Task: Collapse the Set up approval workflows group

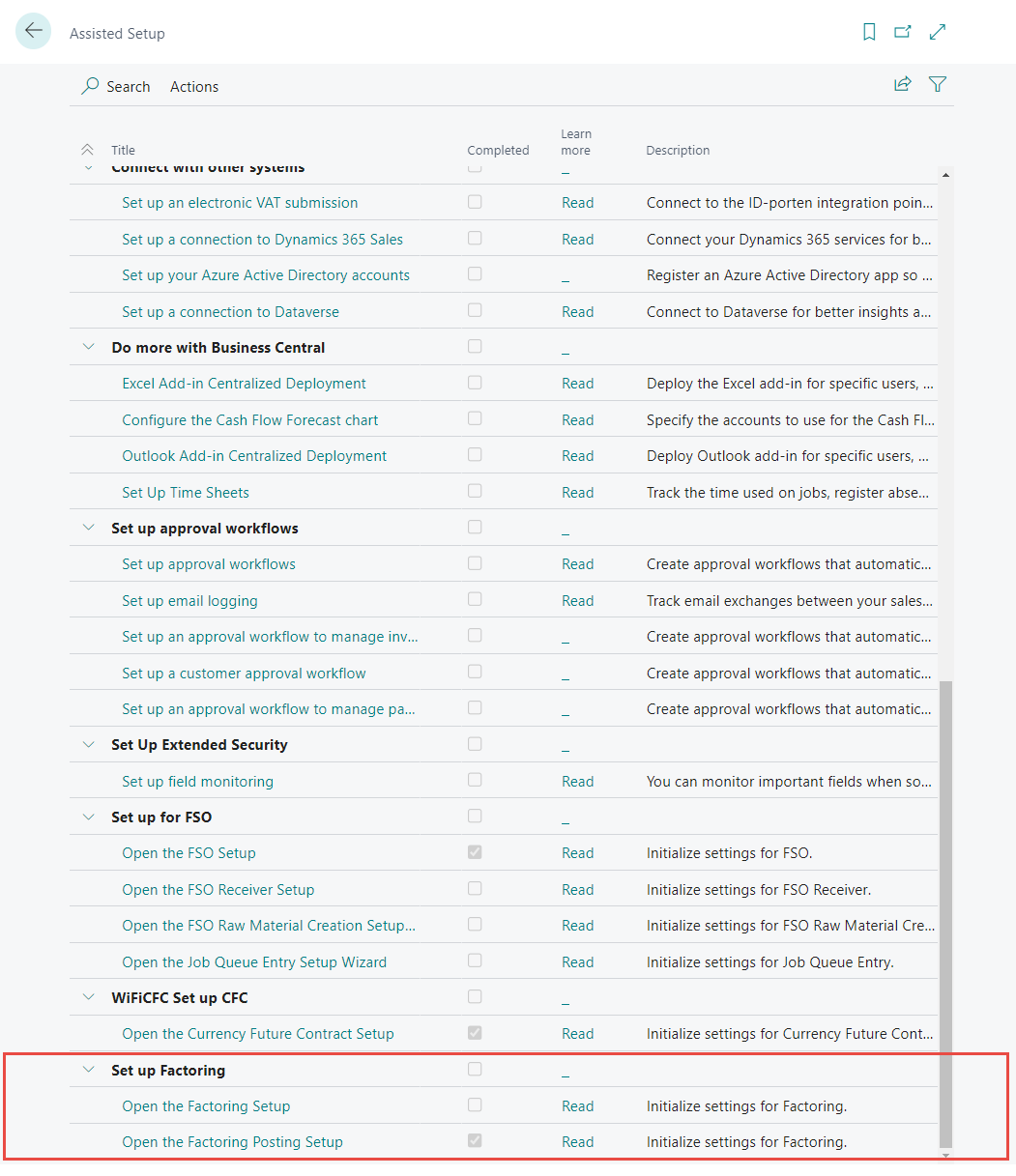Action: (89, 528)
